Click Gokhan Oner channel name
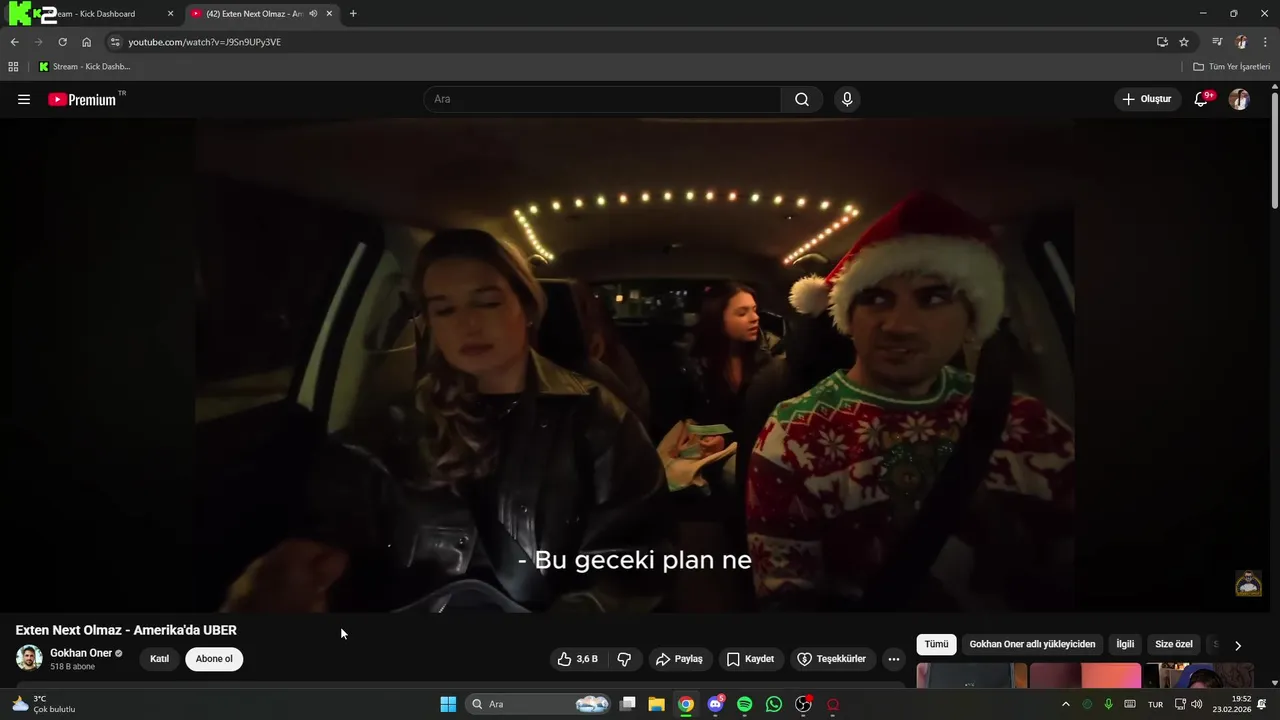The height and width of the screenshot is (720, 1280). click(x=81, y=653)
